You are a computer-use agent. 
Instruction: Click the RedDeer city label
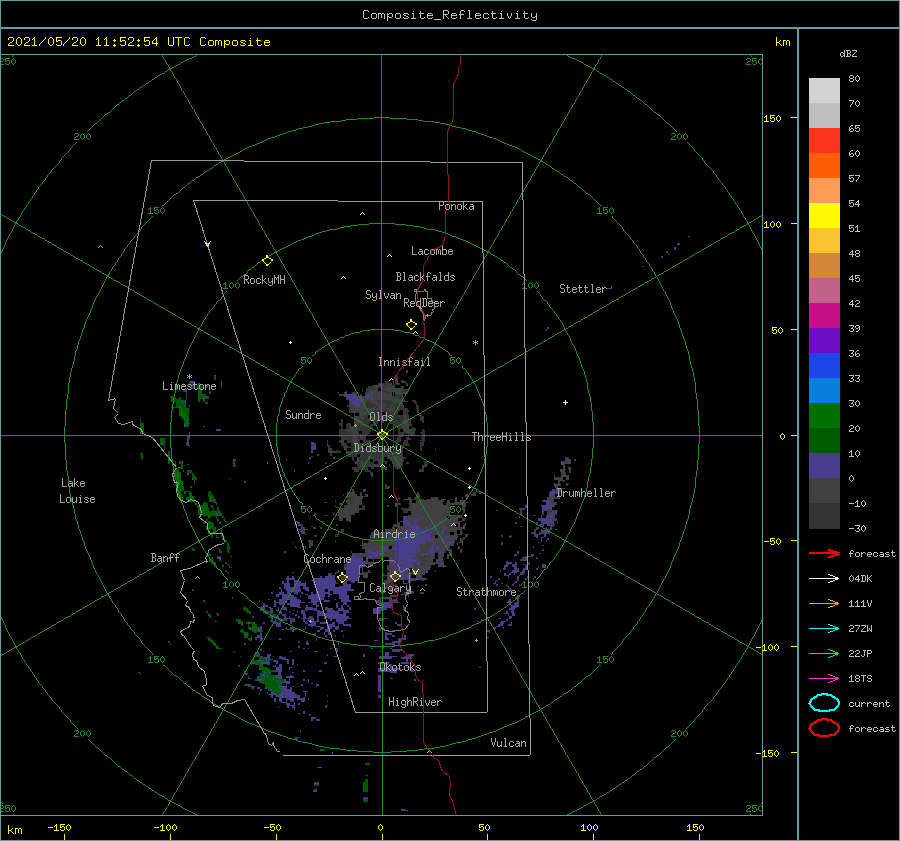[x=424, y=303]
